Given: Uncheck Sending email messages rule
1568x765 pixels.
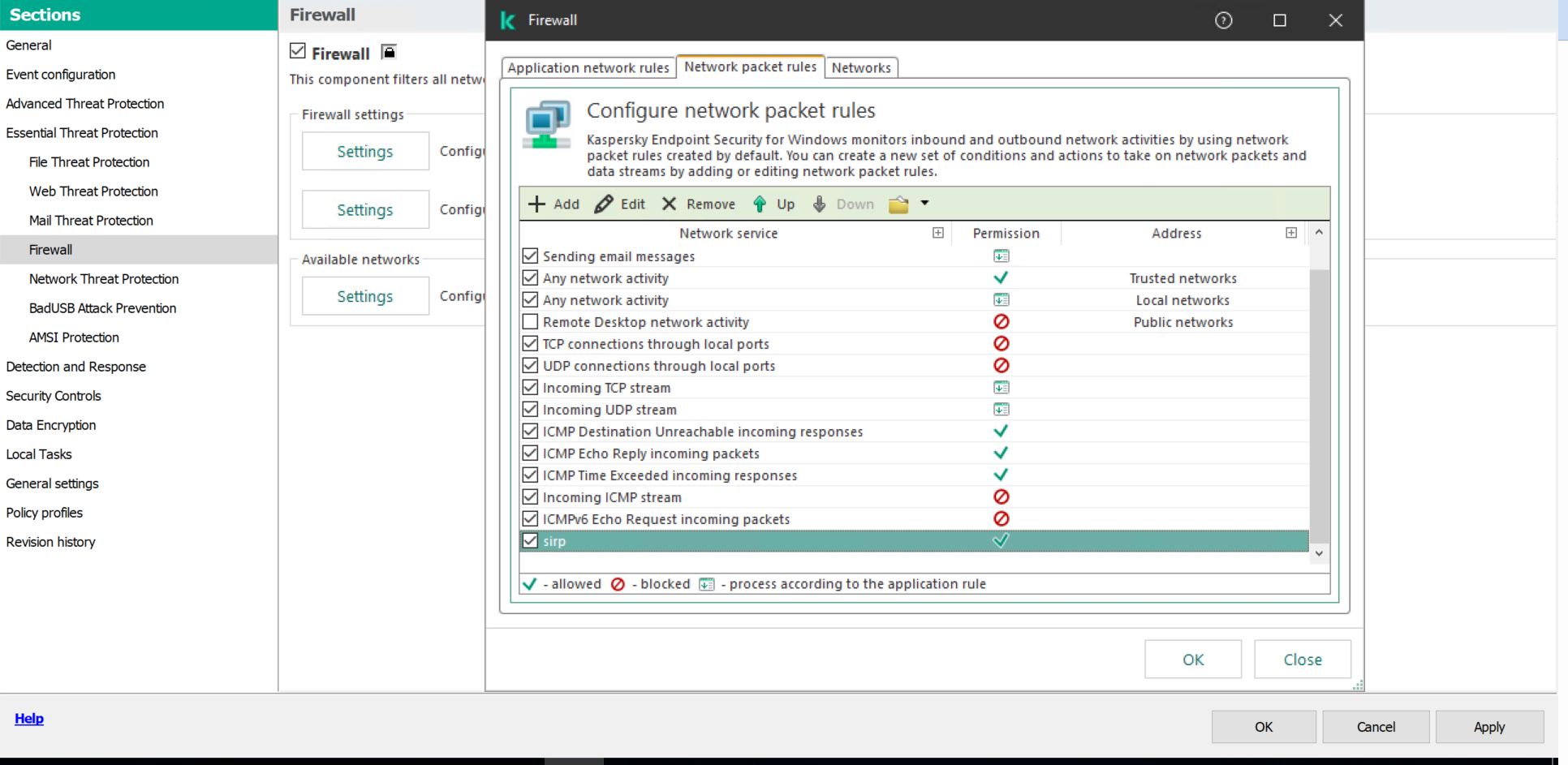Looking at the screenshot, I should (x=530, y=256).
